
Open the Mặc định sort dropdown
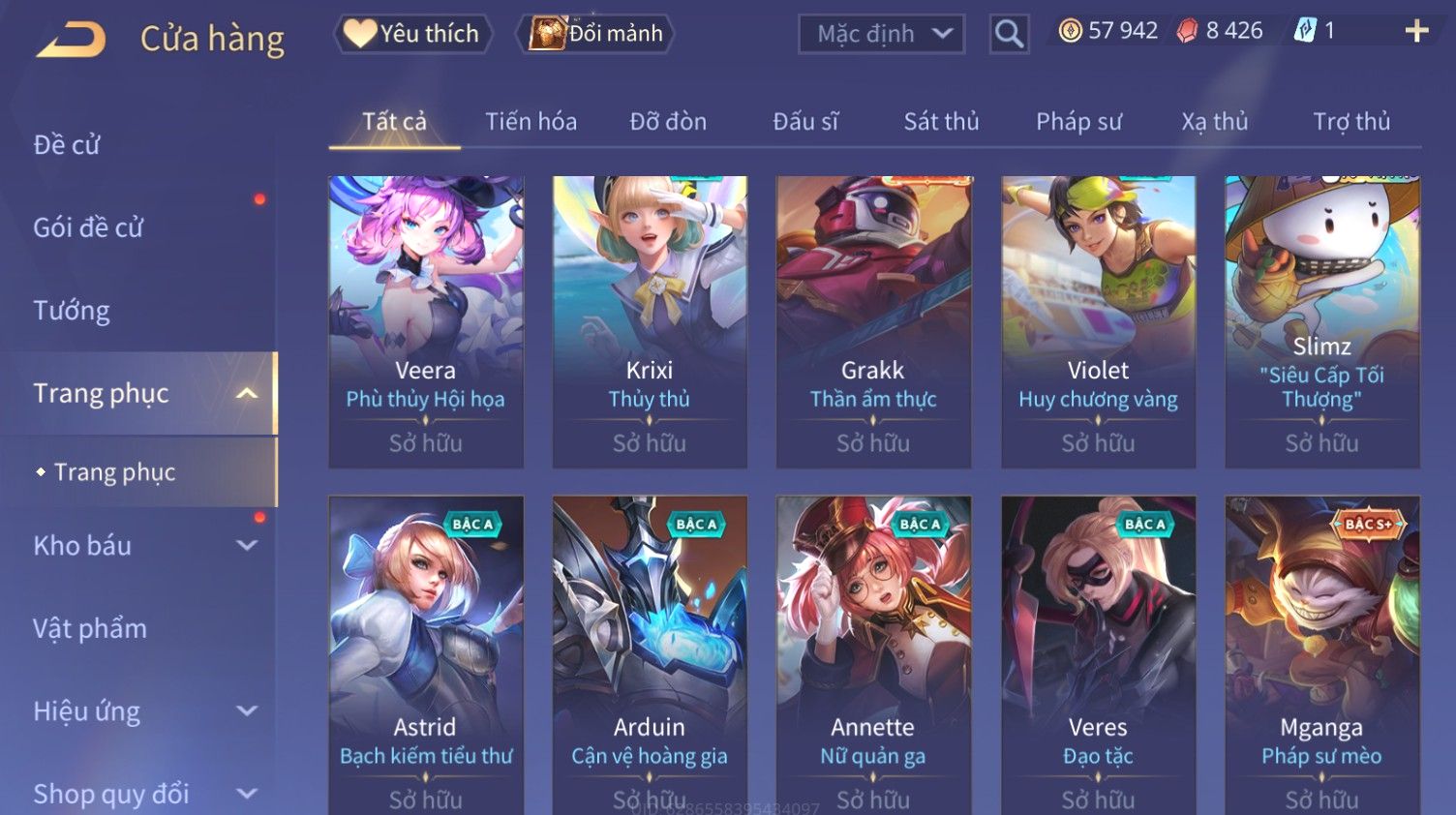881,35
